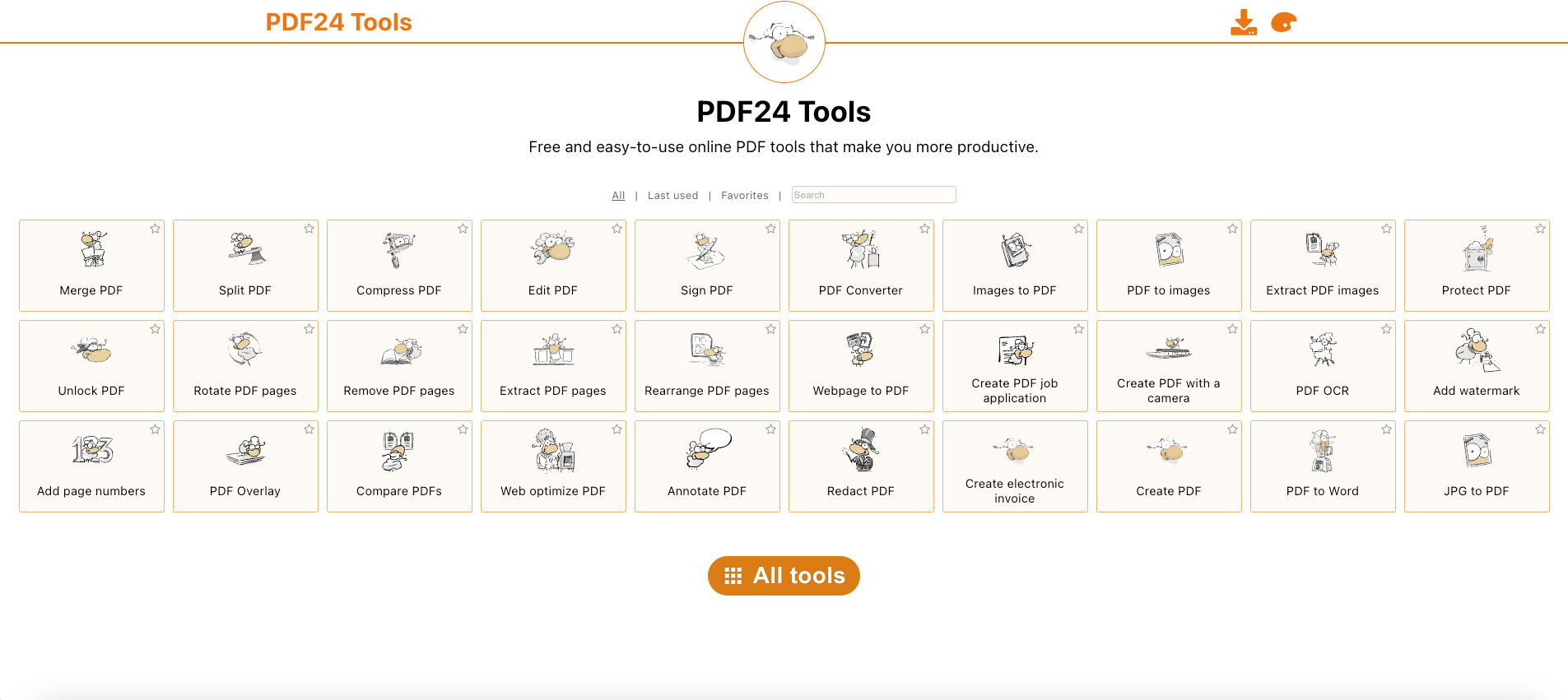Open the PDF Overlay tool
This screenshot has width=1568, height=700.
click(245, 466)
